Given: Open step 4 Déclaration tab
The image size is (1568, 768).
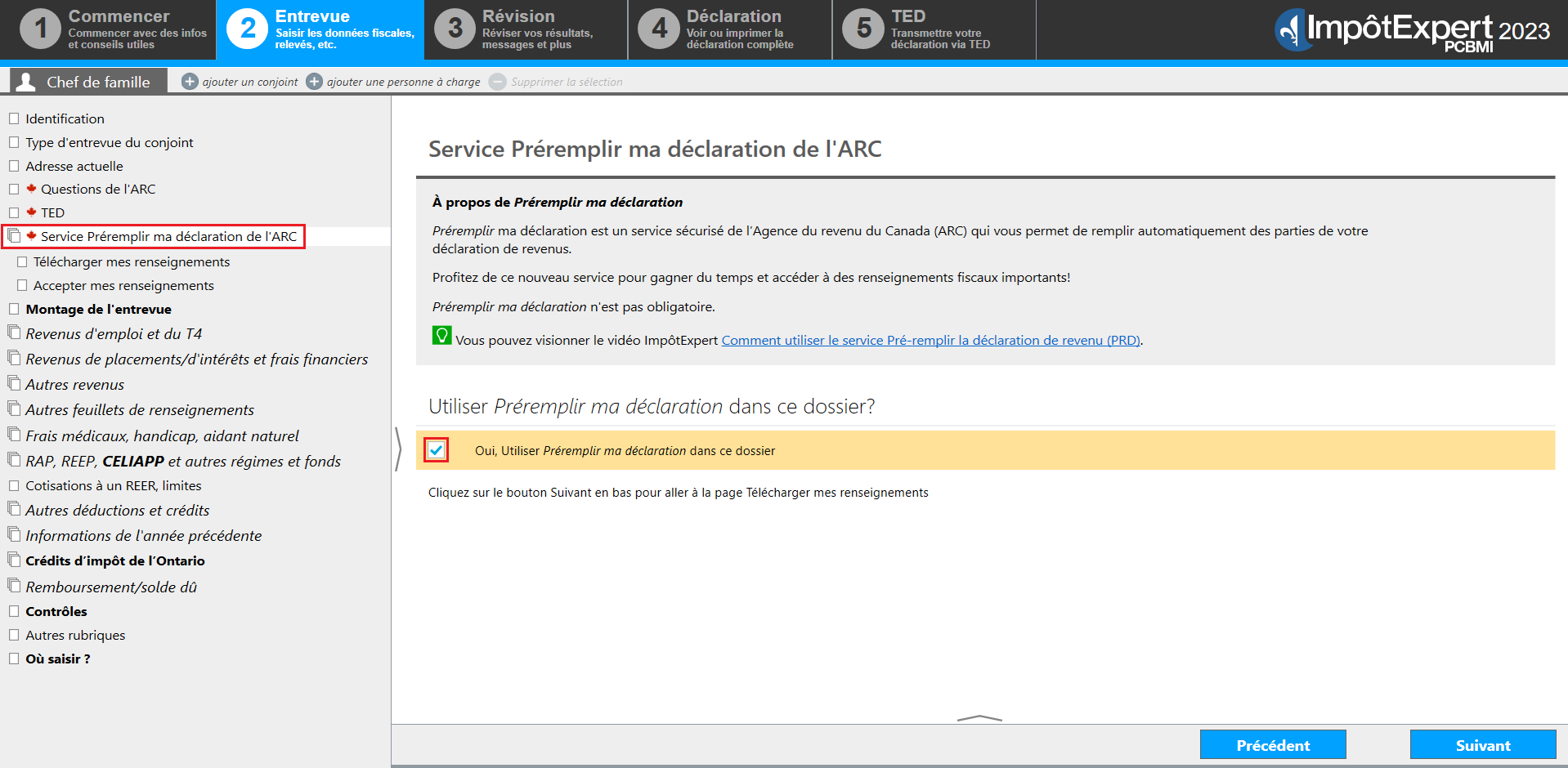Looking at the screenshot, I should [x=730, y=29].
